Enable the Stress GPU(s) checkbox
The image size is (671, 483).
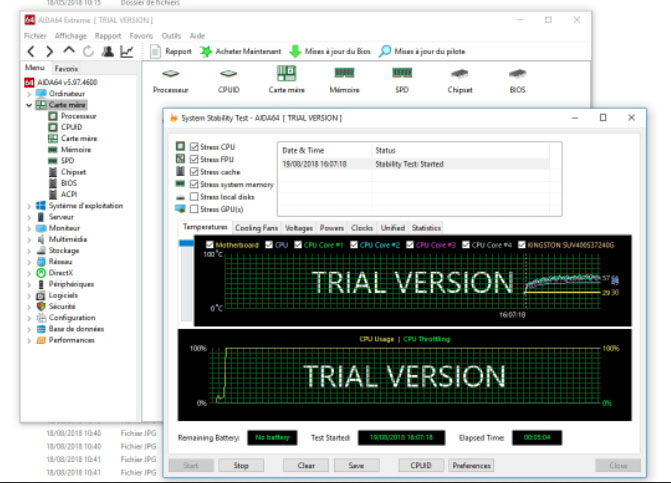pos(194,209)
